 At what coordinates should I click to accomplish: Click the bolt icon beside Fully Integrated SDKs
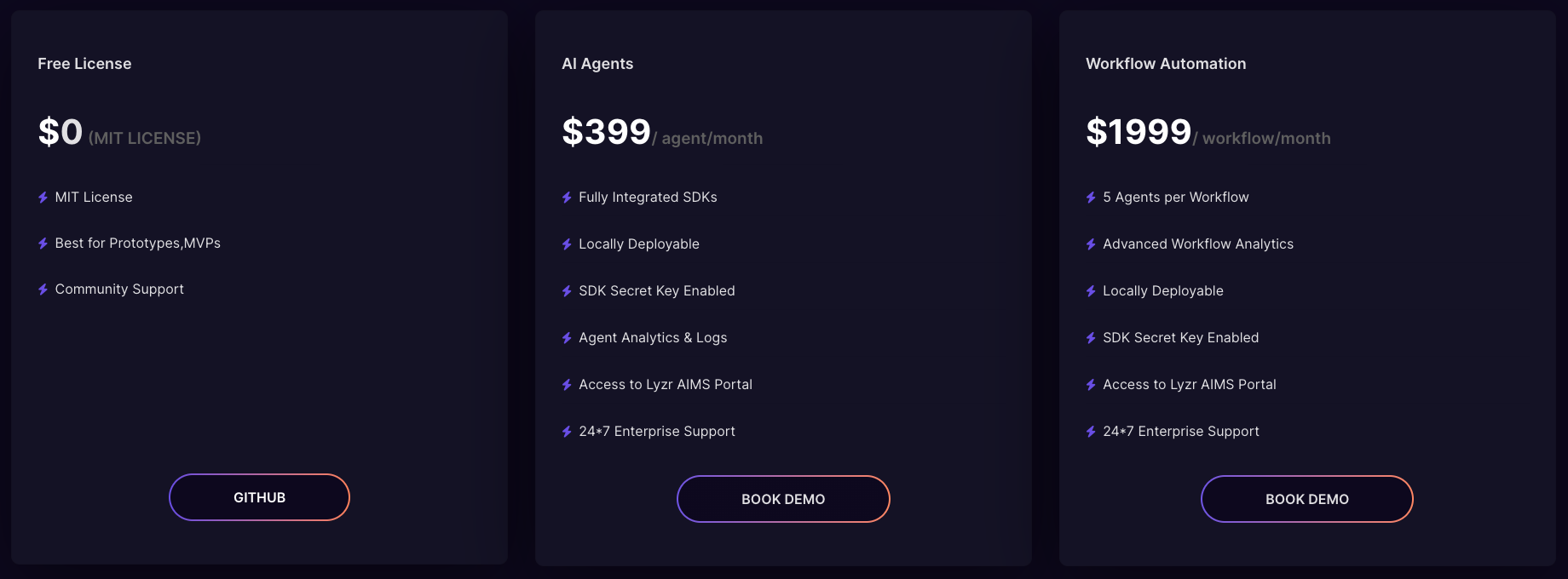[x=567, y=198]
